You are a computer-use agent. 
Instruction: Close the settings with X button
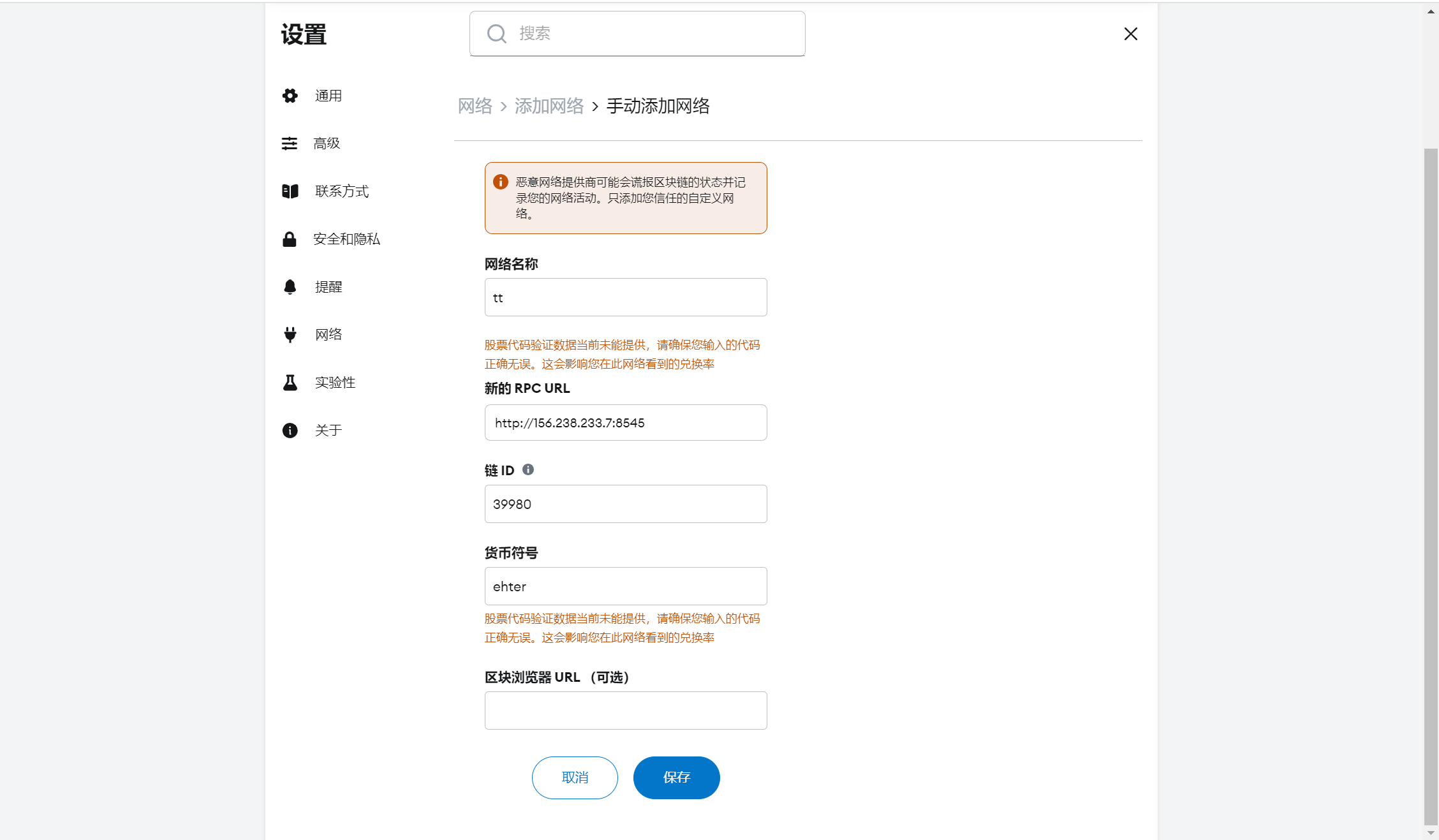pyautogui.click(x=1130, y=34)
